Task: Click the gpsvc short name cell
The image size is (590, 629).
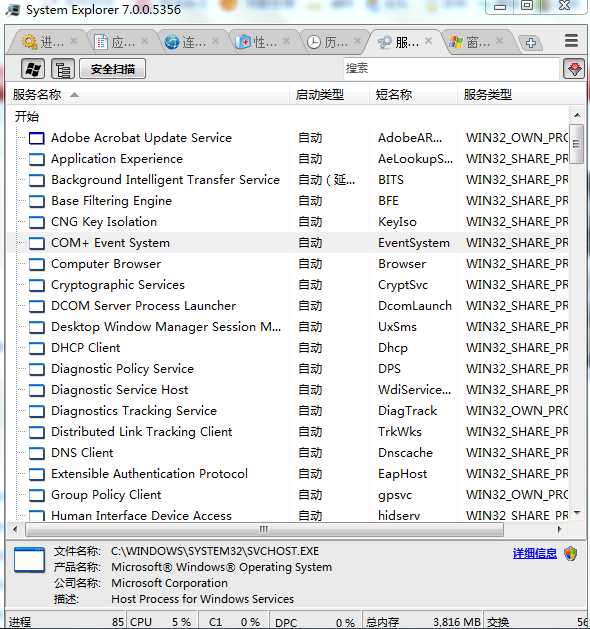Action: (x=395, y=495)
